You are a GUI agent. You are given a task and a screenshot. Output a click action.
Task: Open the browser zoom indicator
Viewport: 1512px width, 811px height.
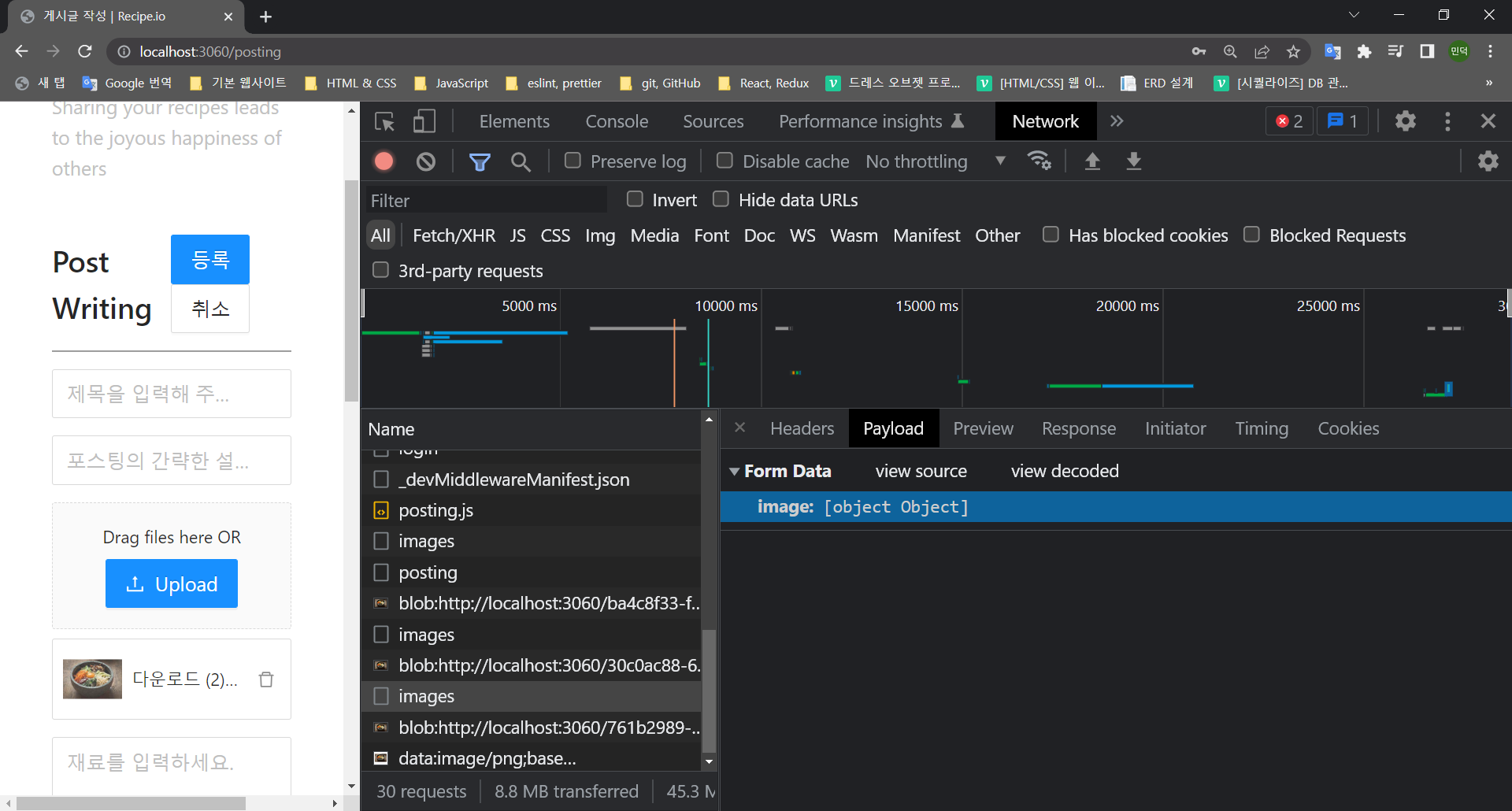tap(1230, 51)
